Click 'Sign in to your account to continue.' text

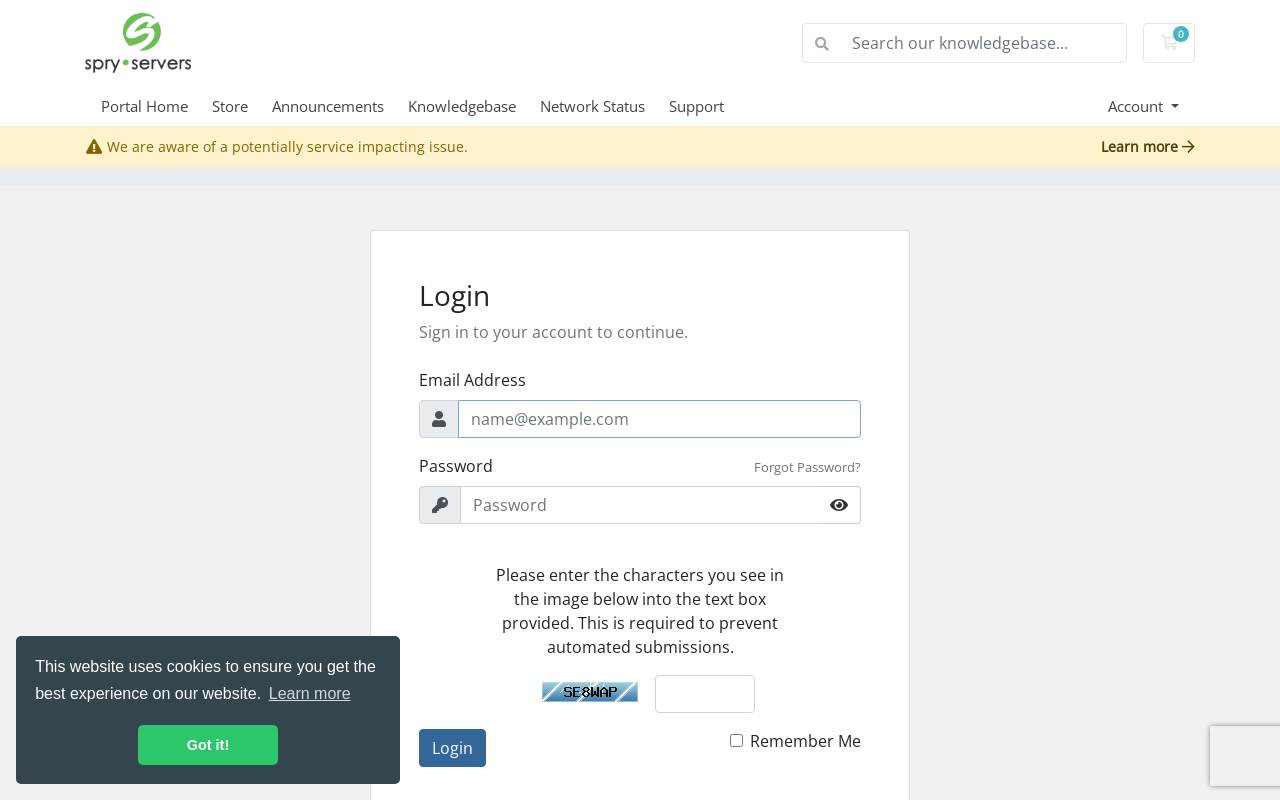[x=553, y=332]
